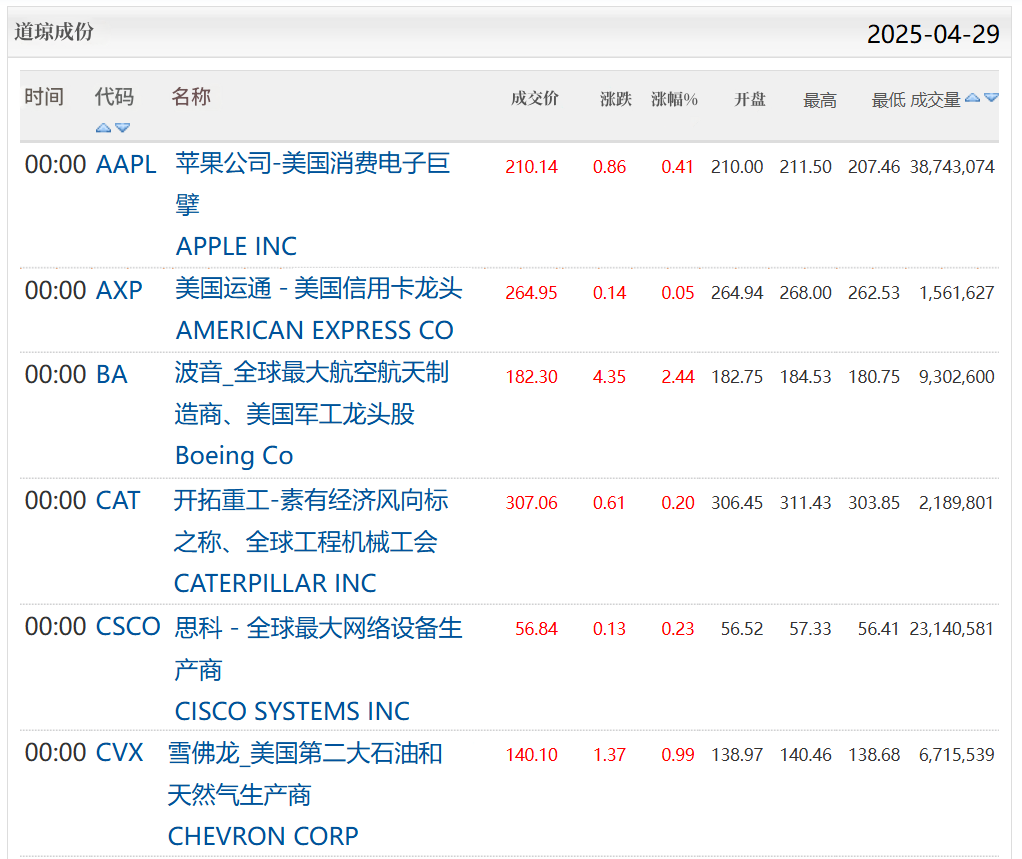This screenshot has height=859, width=1022.
Task: Click AXP's price 264.95
Action: pyautogui.click(x=531, y=293)
